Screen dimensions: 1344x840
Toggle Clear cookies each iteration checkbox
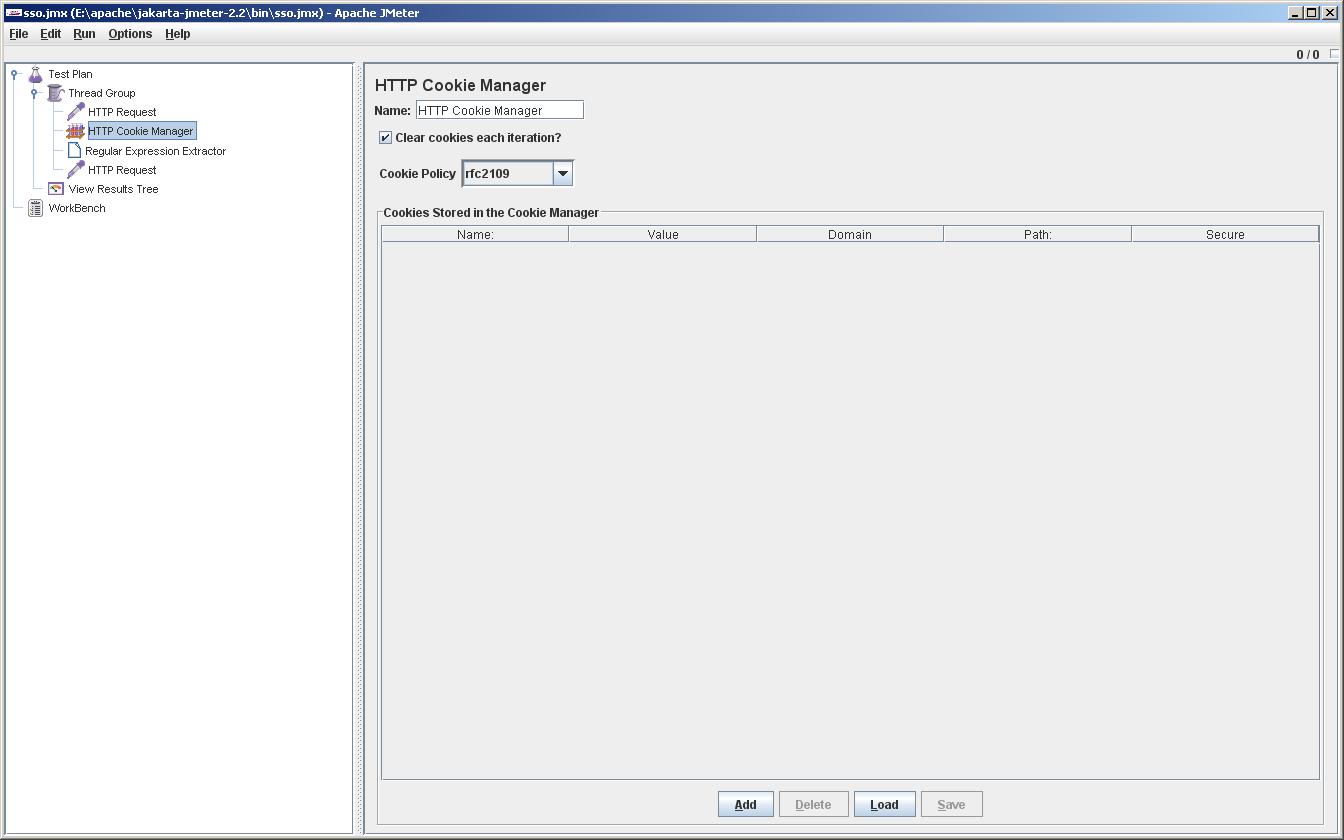[385, 138]
